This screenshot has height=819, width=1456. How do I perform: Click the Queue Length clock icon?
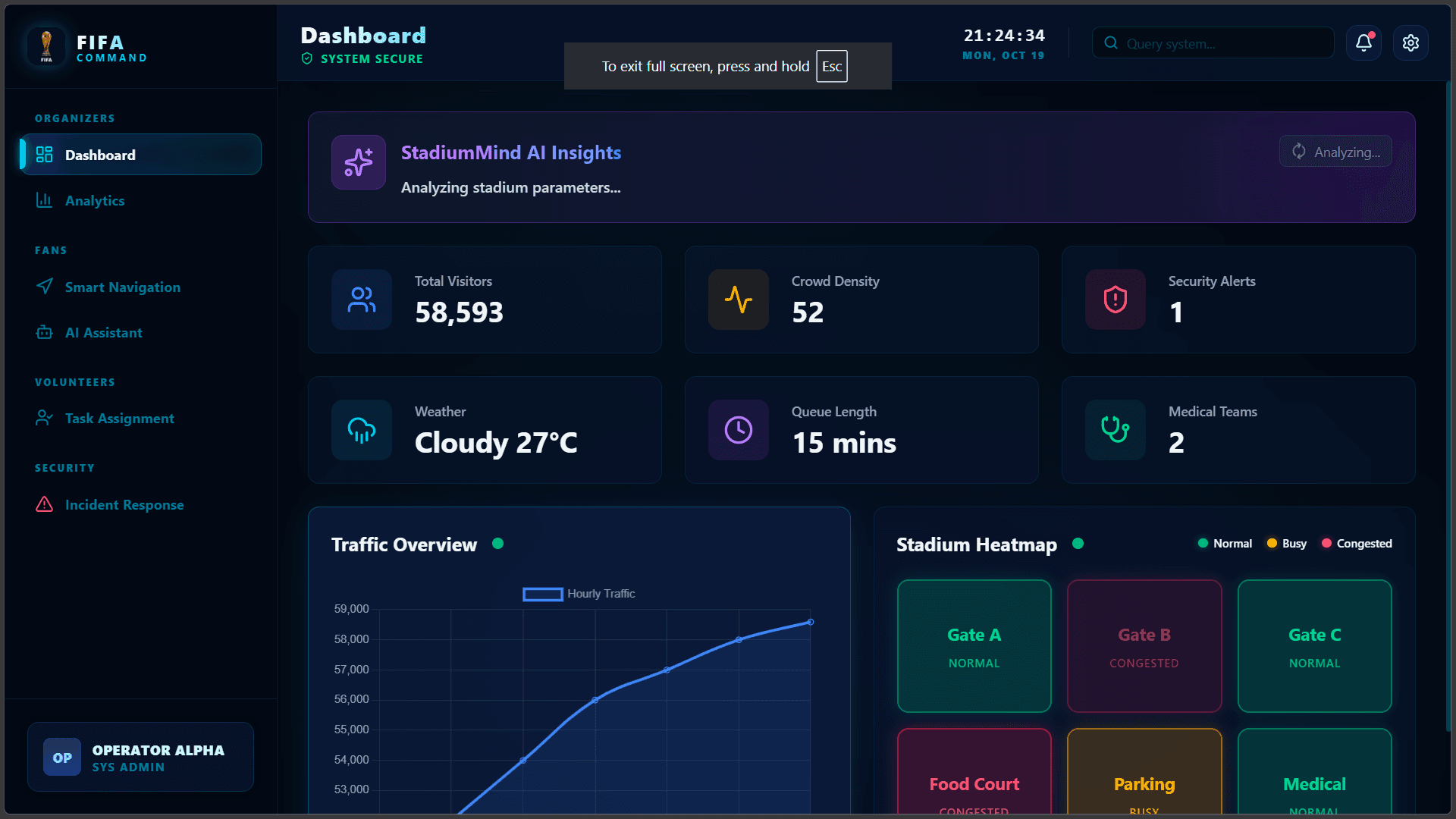(739, 430)
